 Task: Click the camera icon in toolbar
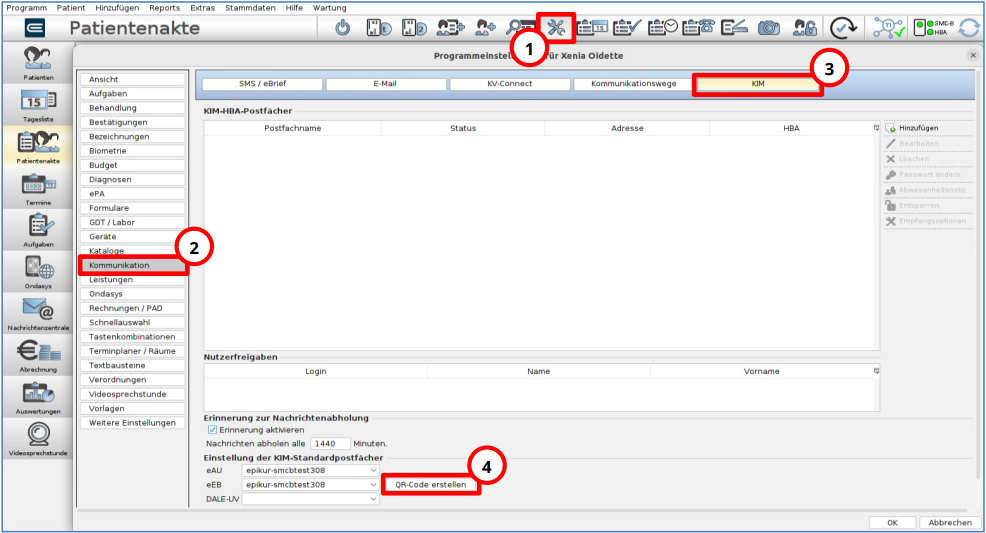[x=768, y=28]
